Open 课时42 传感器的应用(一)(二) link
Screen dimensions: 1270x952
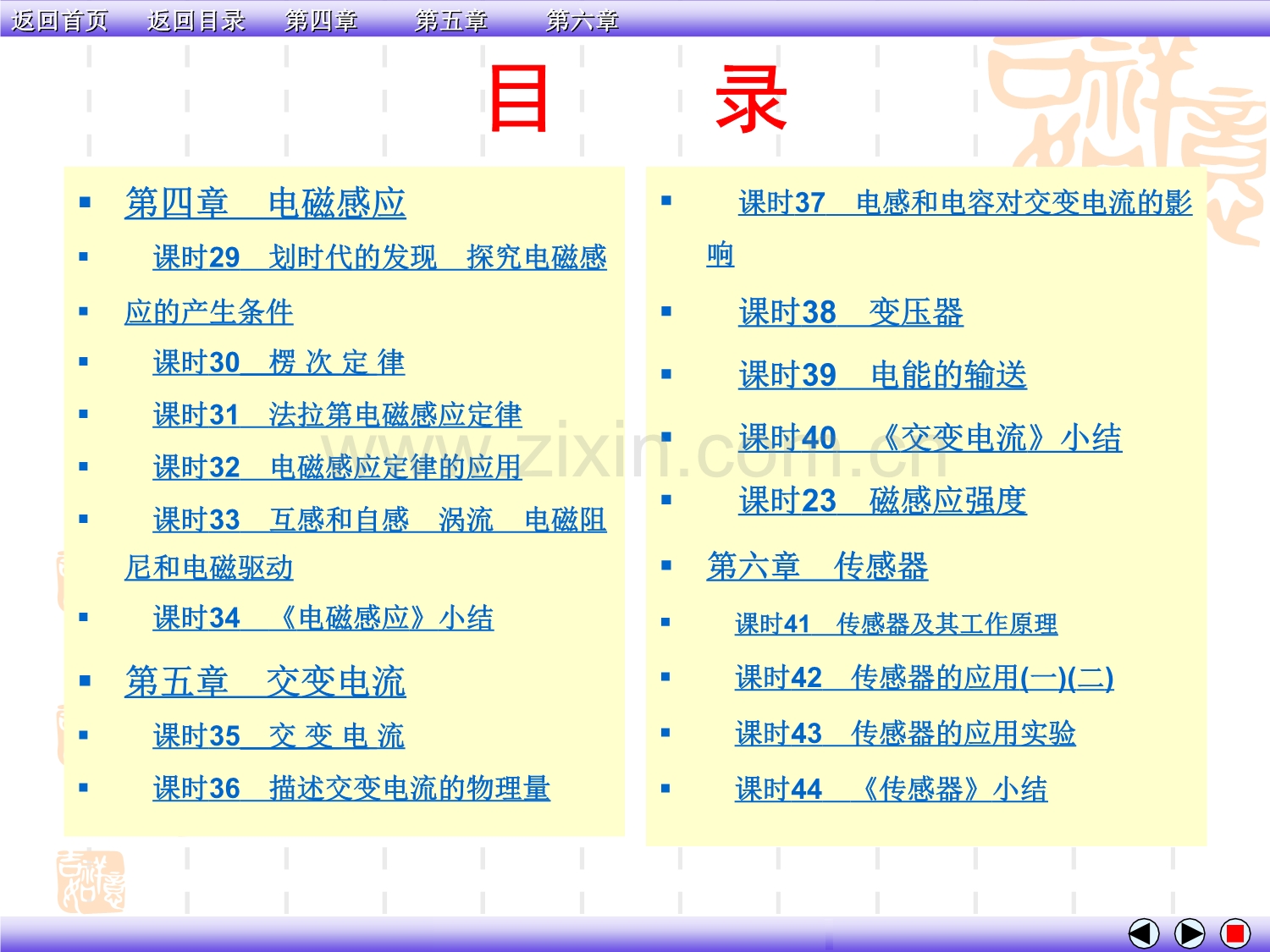pos(924,678)
